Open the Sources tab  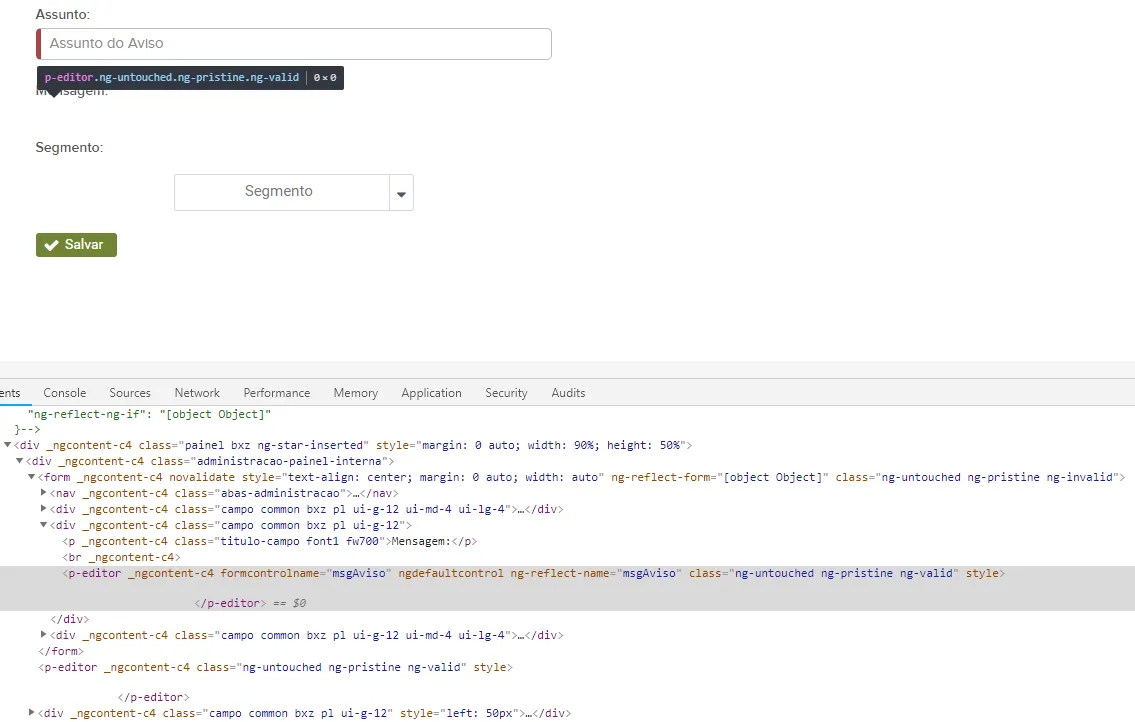[130, 393]
